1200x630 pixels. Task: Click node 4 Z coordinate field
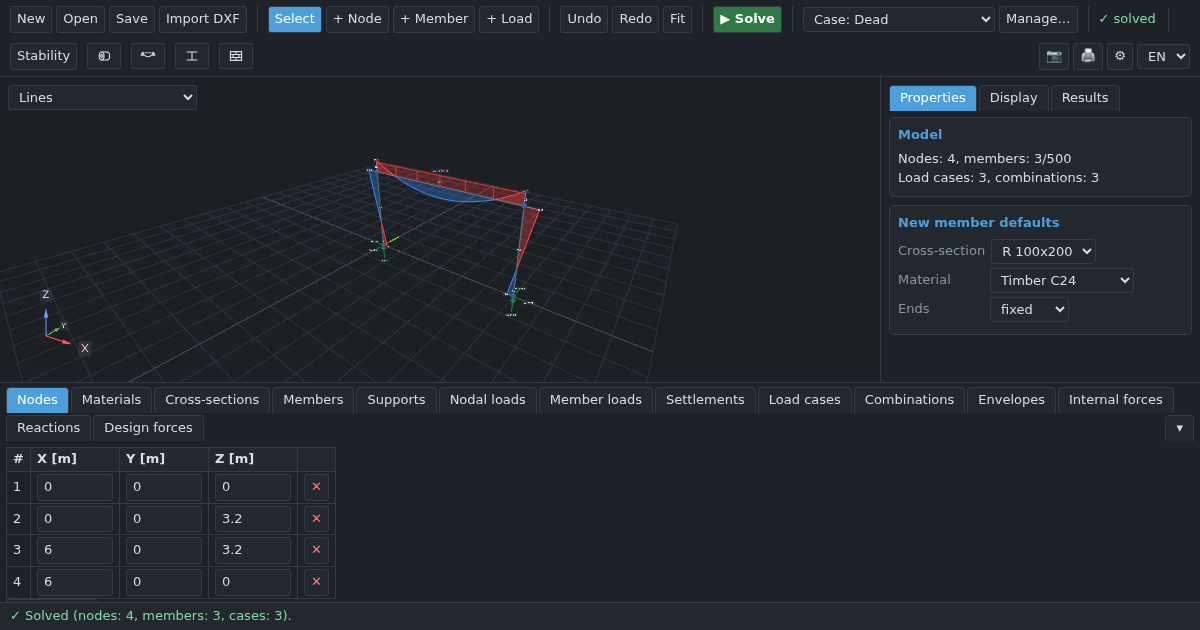(253, 582)
